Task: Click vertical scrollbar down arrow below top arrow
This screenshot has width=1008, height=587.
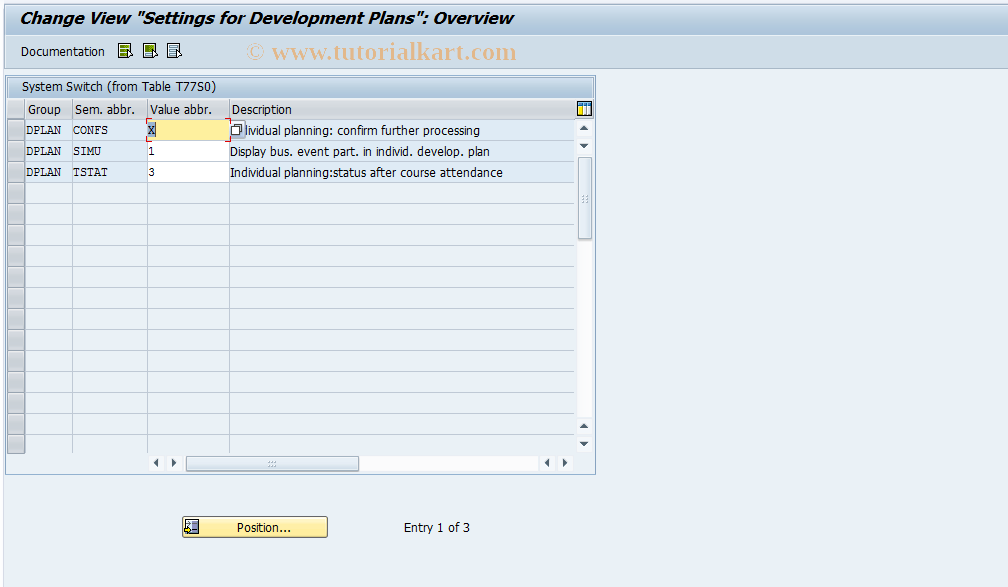Action: tap(584, 146)
